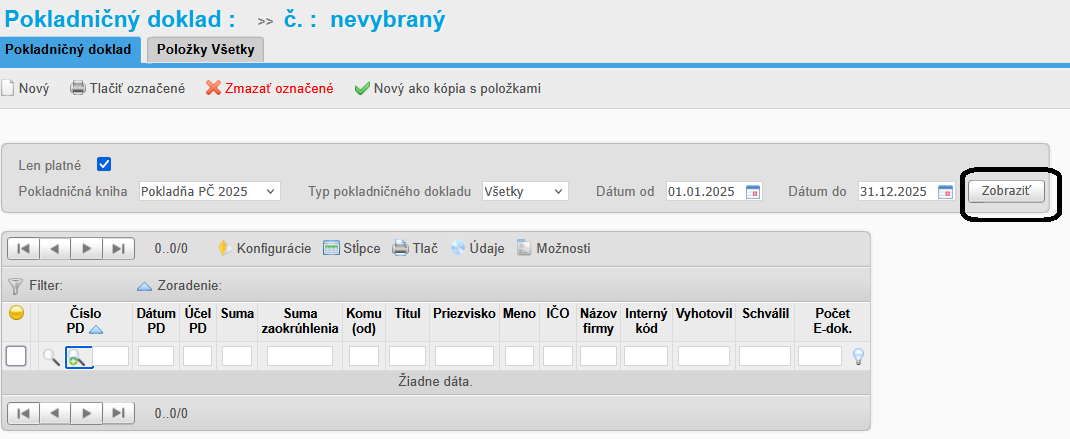This screenshot has height=439, width=1070.
Task: Sort by Číslo PD column header
Action: (x=85, y=321)
